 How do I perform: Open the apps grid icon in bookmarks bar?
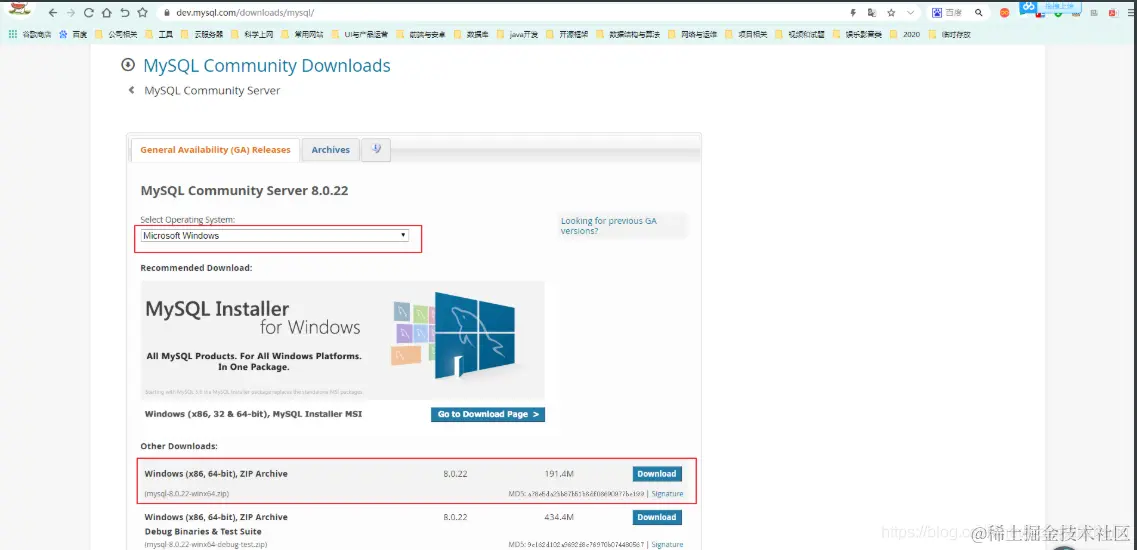[x=12, y=34]
